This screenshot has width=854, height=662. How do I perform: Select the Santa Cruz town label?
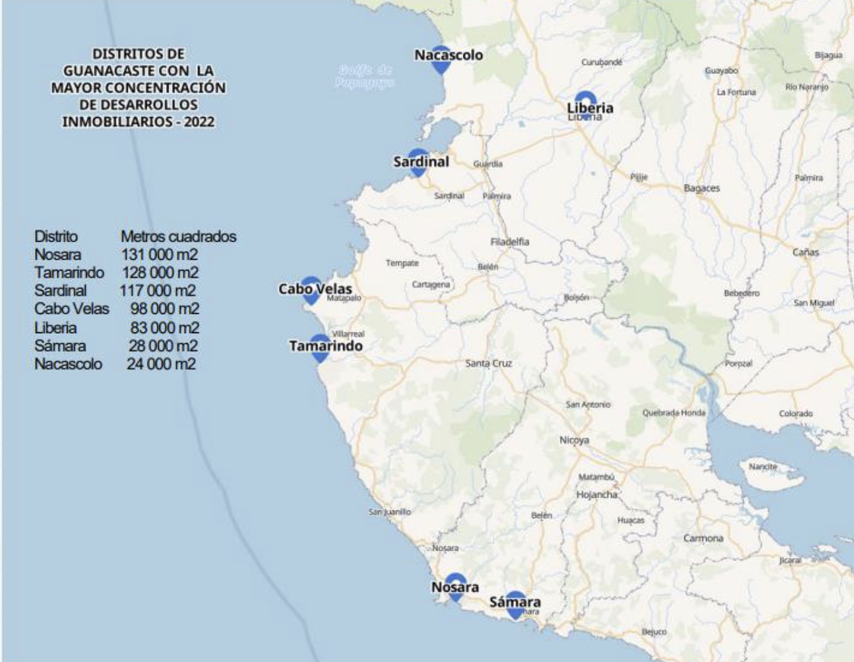point(489,364)
